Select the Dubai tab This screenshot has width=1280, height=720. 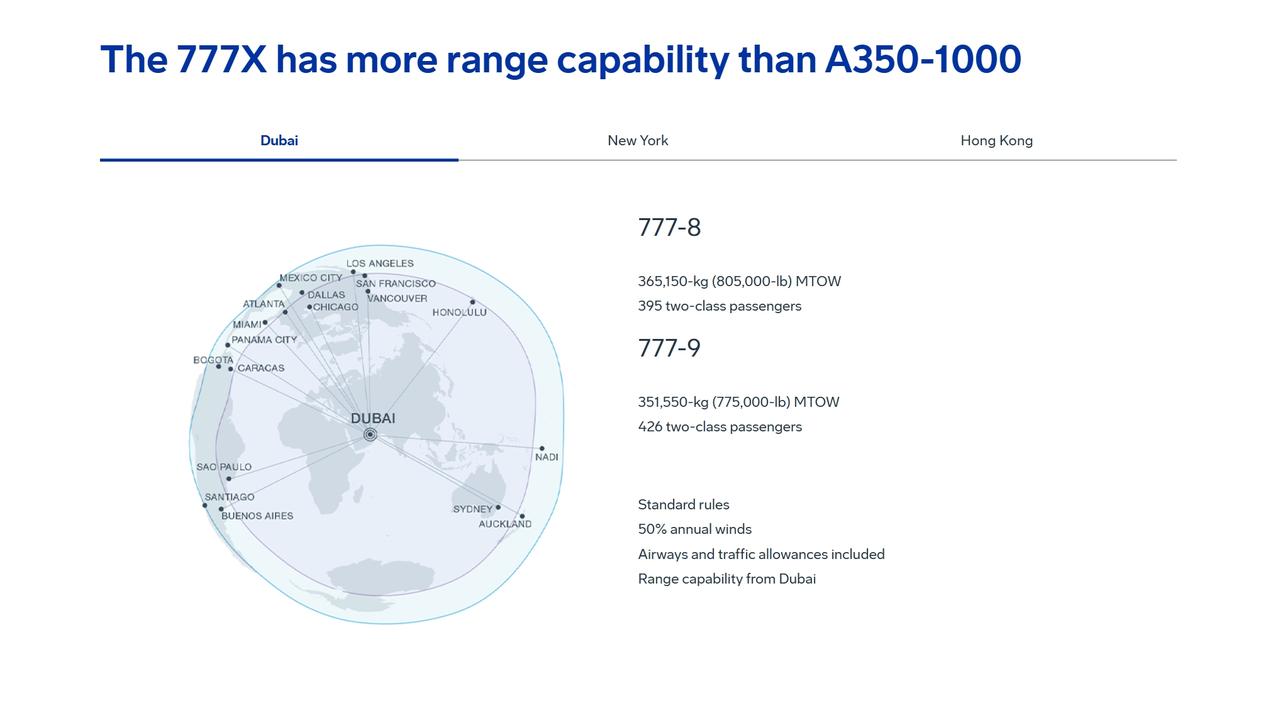pos(279,141)
